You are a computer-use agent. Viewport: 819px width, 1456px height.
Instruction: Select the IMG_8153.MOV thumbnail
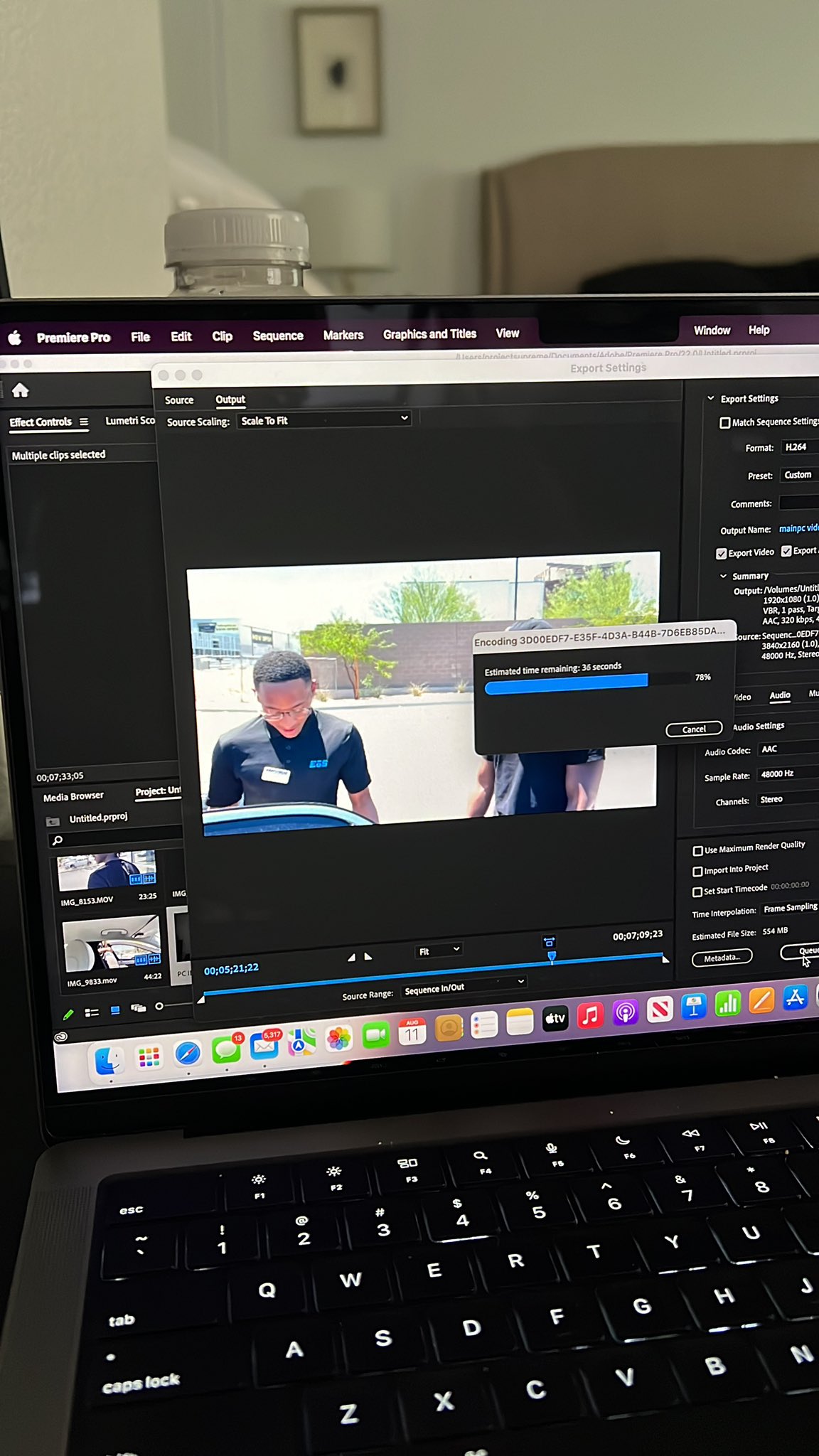(107, 871)
